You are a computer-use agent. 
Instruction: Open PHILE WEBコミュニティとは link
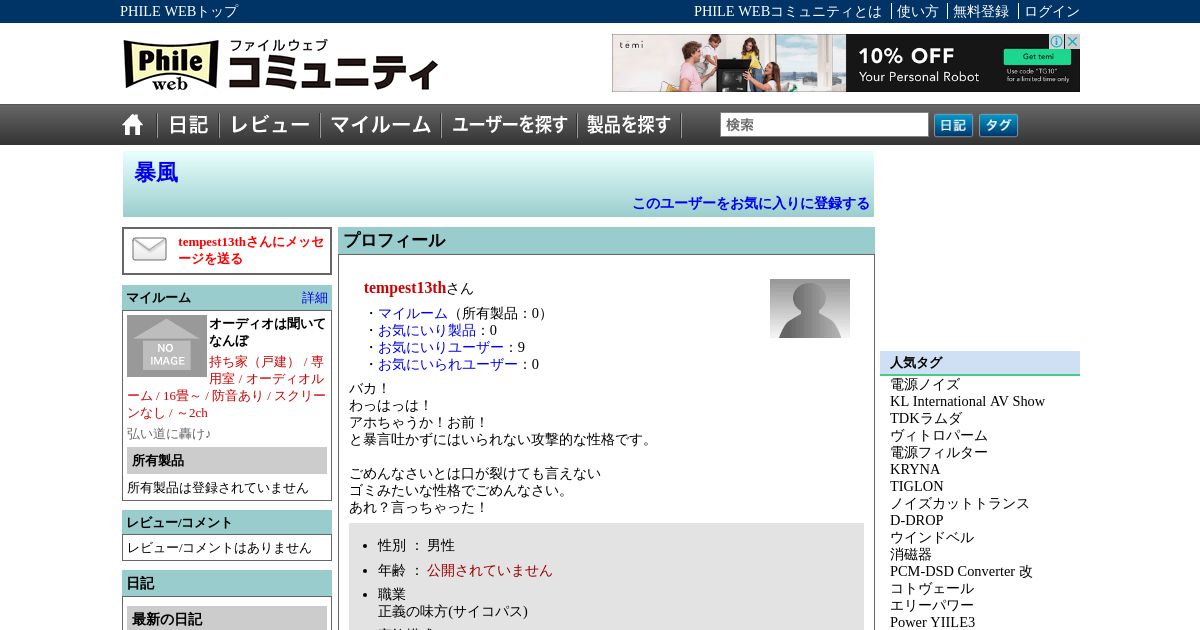(x=788, y=11)
